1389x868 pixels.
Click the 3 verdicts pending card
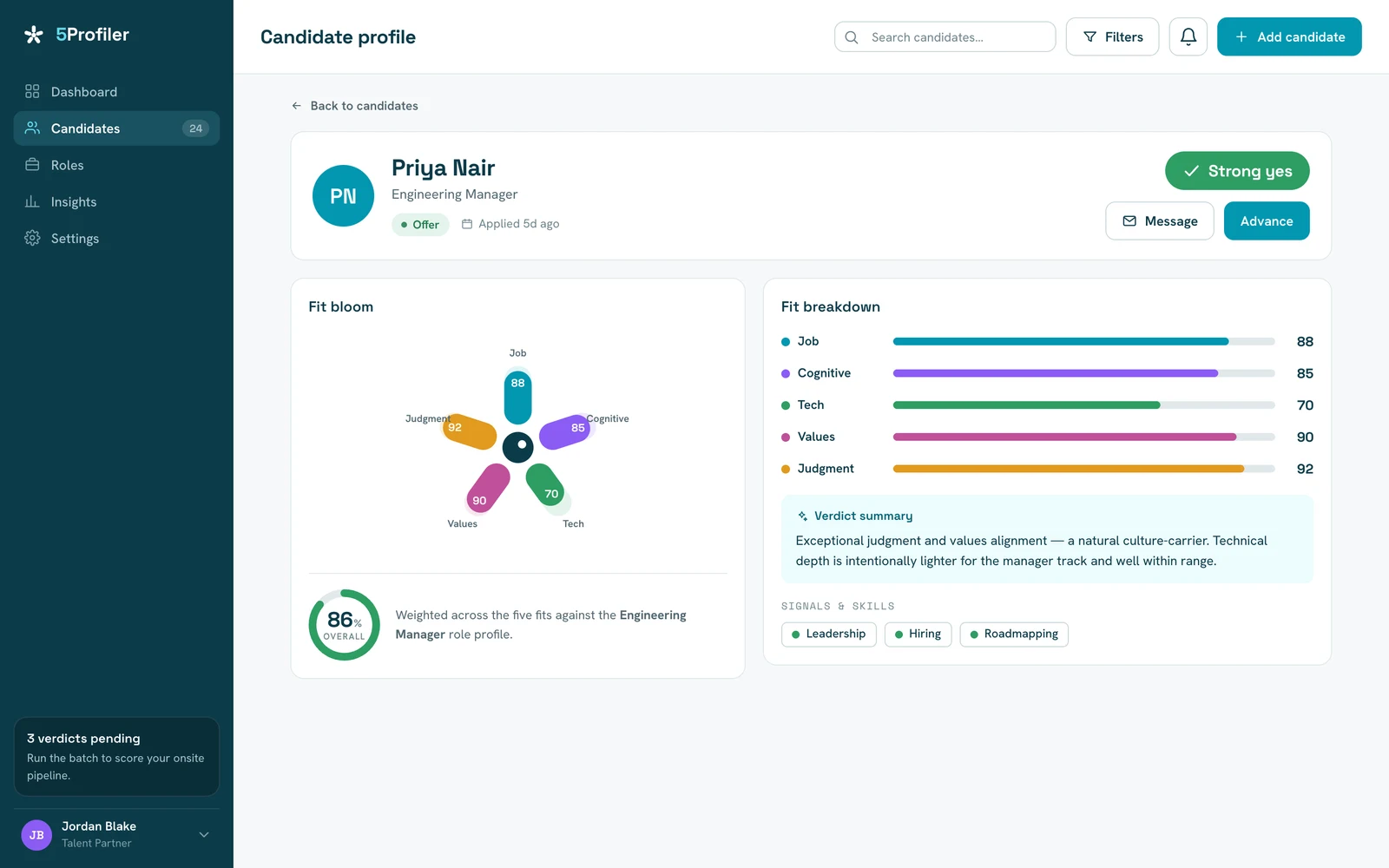(116, 756)
